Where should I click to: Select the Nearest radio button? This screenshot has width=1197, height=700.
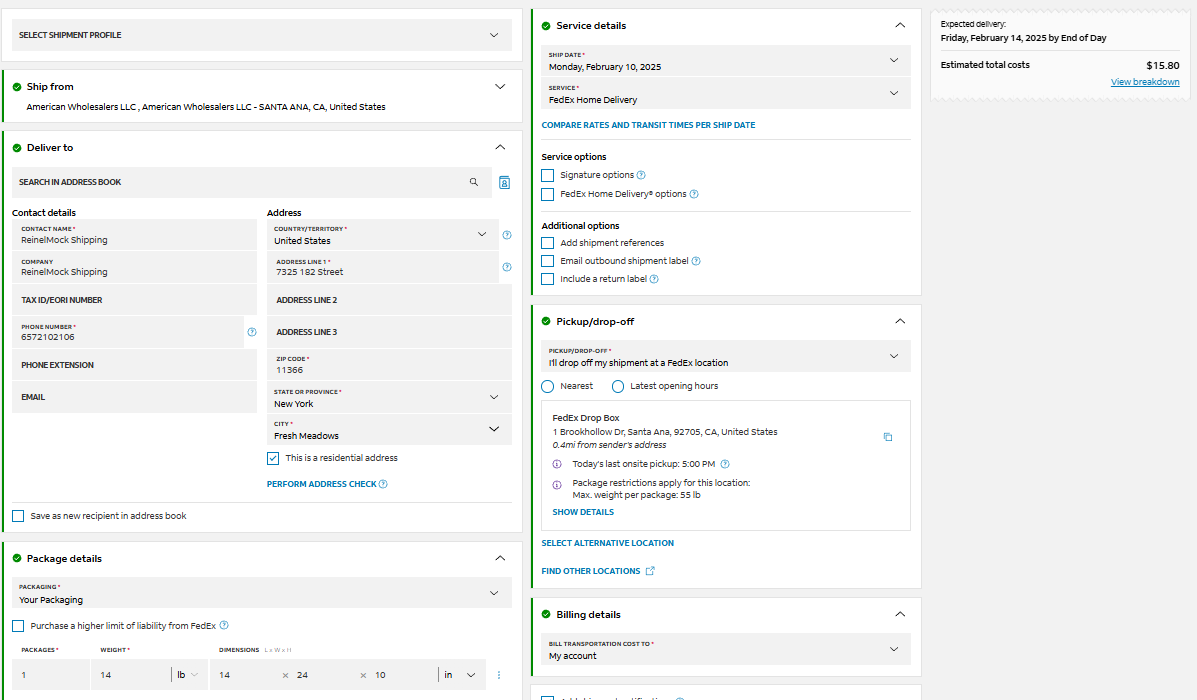[x=547, y=386]
